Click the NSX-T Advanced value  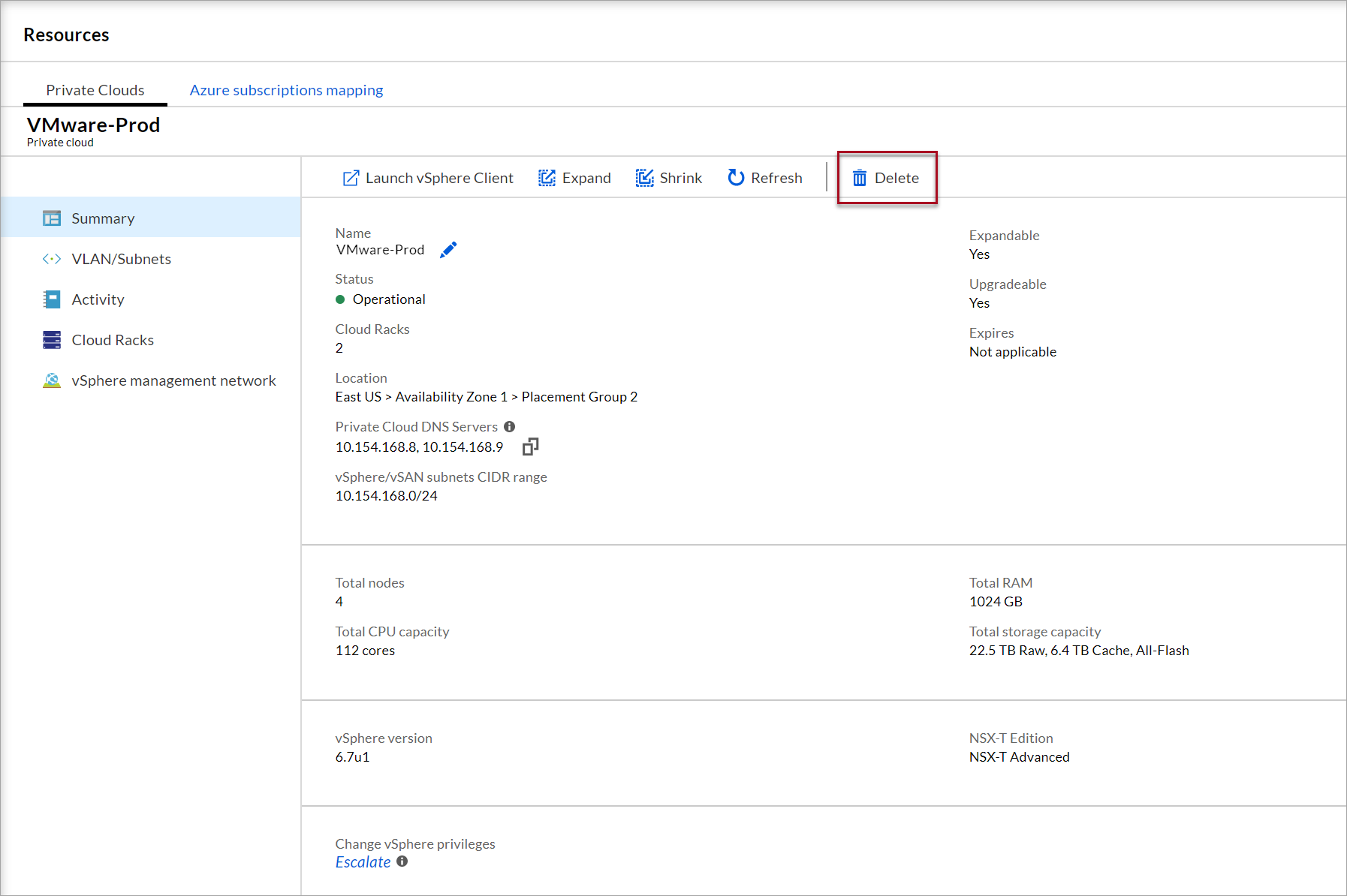[x=1020, y=757]
